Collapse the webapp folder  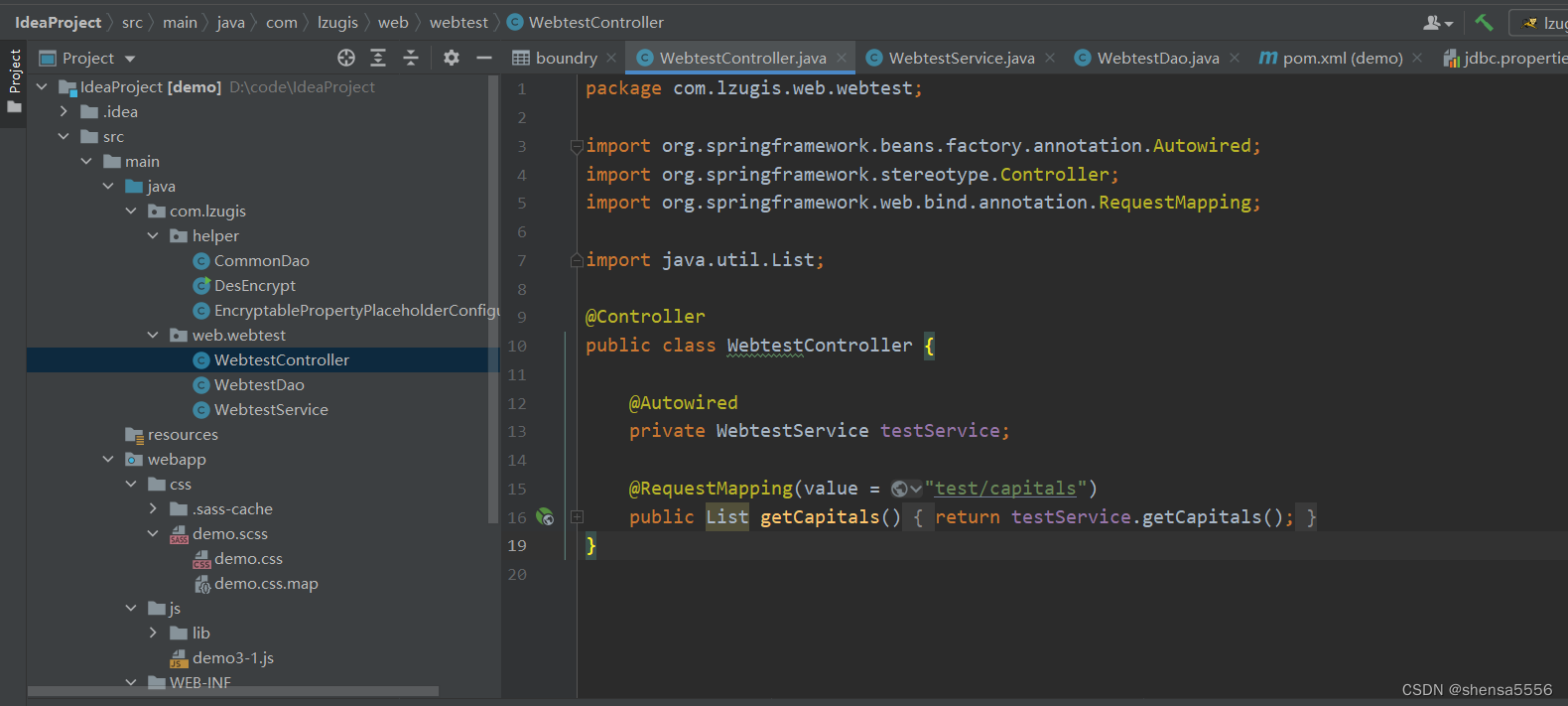pyautogui.click(x=108, y=459)
